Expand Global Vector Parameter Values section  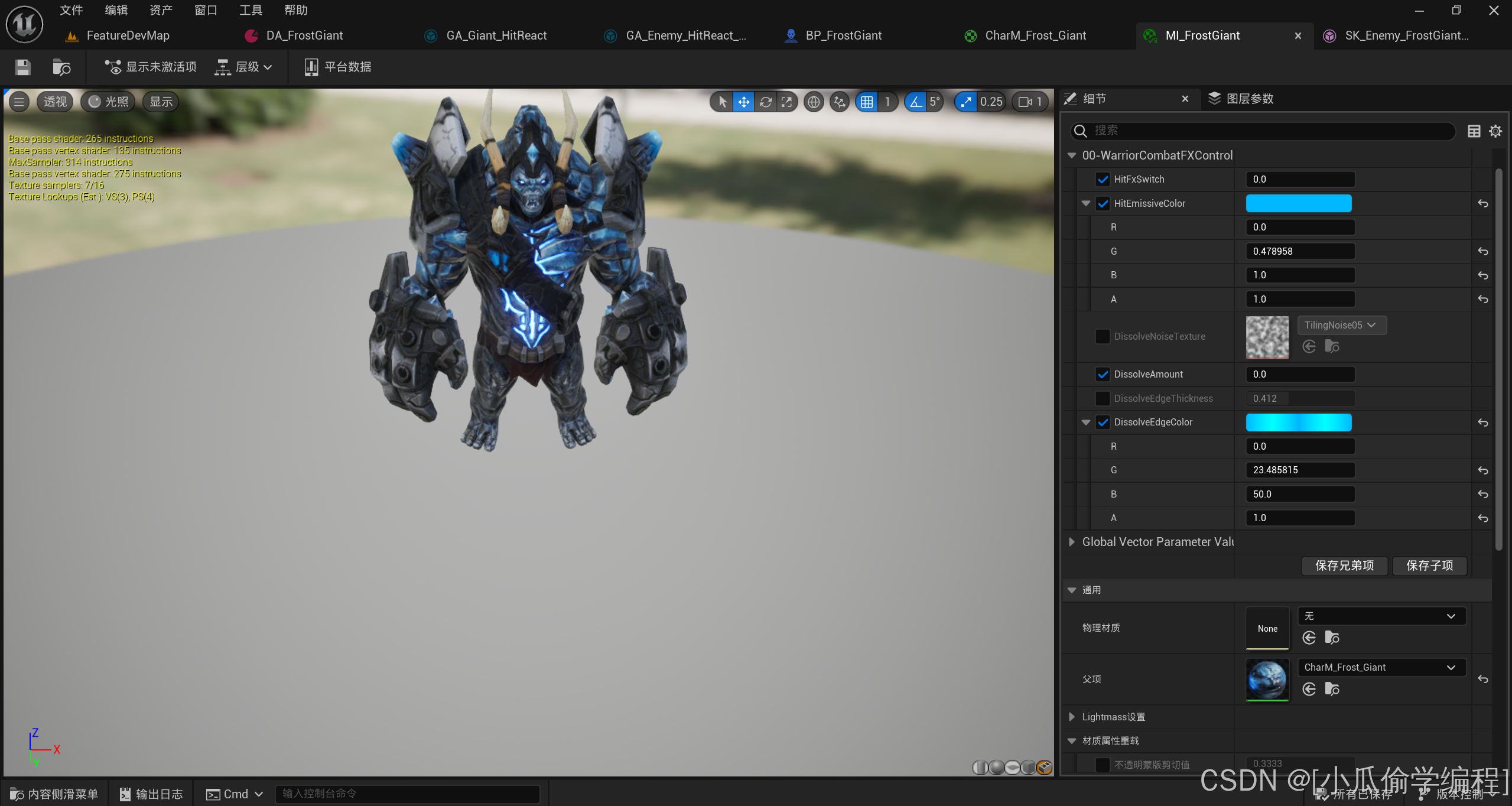[1072, 542]
